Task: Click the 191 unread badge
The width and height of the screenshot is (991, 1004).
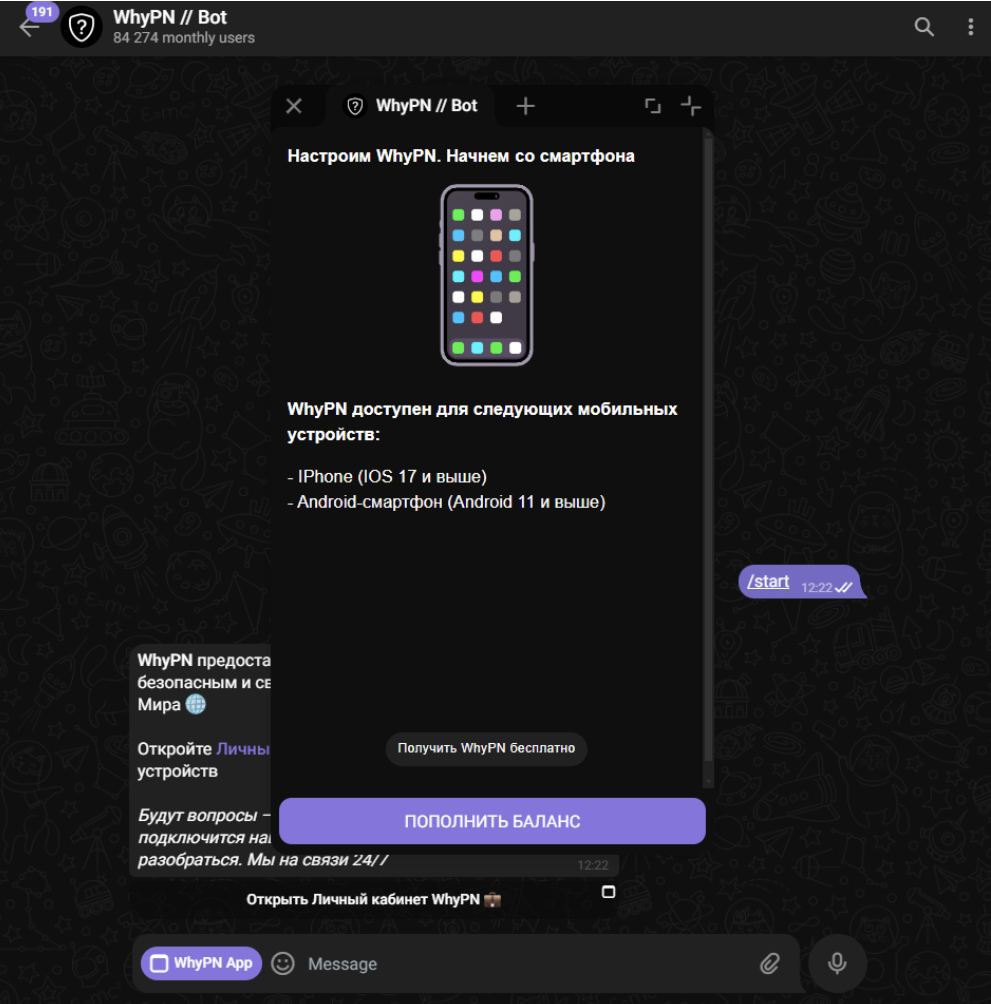Action: (42, 12)
